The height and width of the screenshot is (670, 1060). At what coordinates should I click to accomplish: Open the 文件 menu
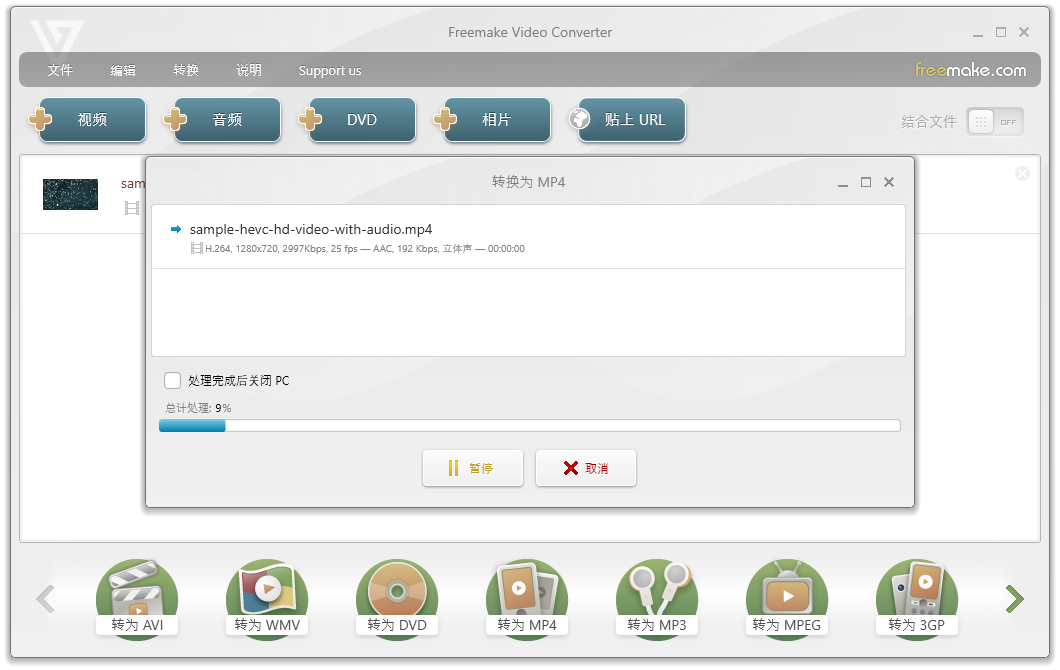60,71
